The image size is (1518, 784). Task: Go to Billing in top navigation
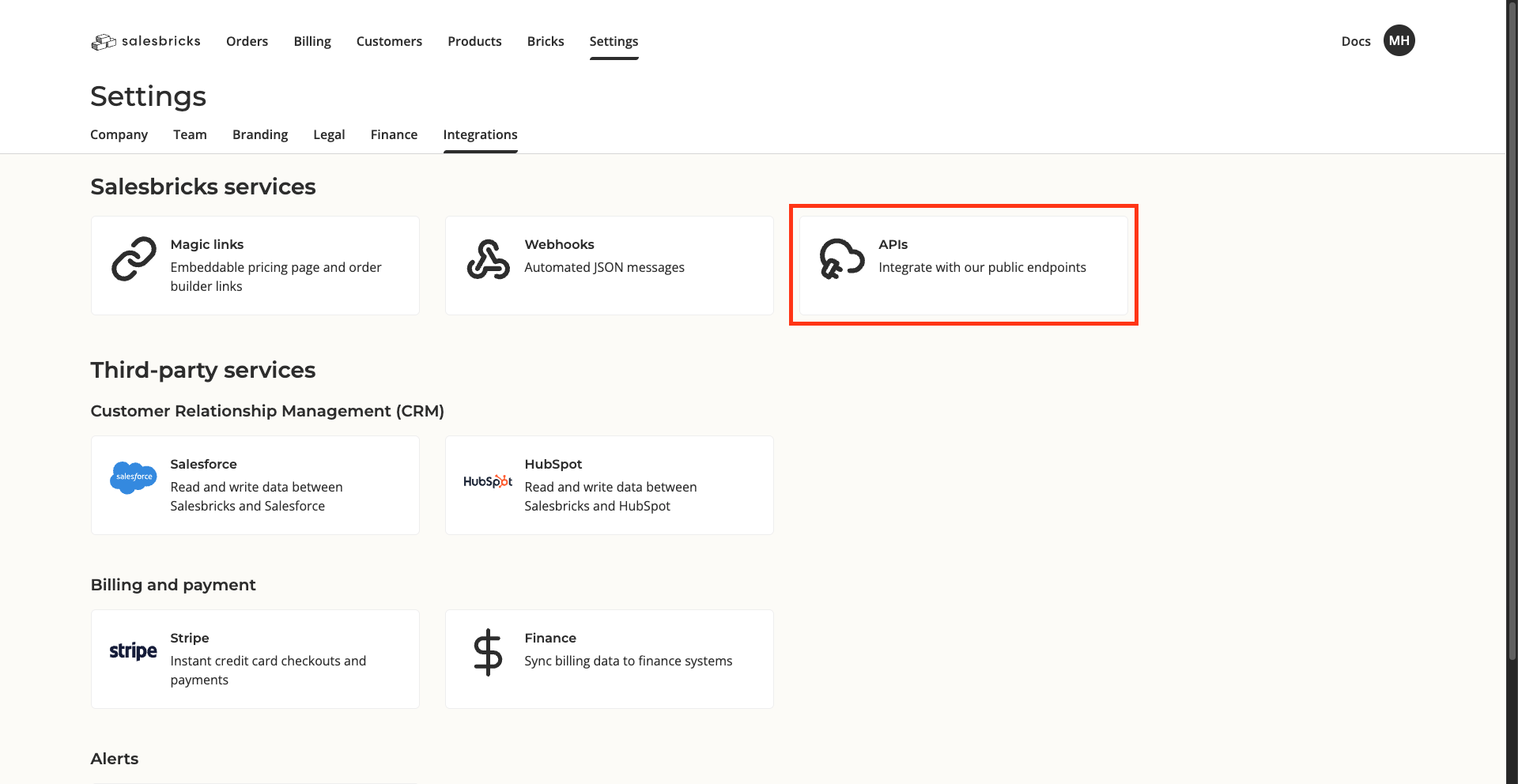point(312,41)
